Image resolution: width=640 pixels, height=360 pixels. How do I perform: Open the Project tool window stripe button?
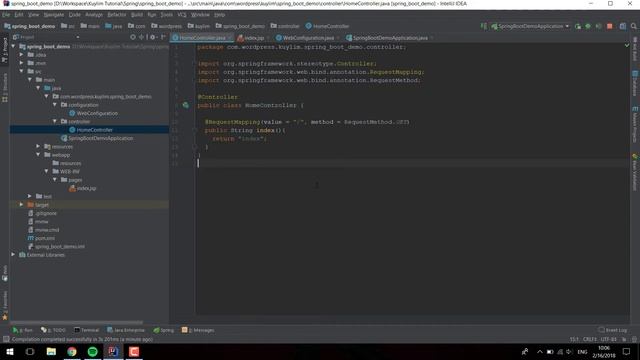(5, 51)
